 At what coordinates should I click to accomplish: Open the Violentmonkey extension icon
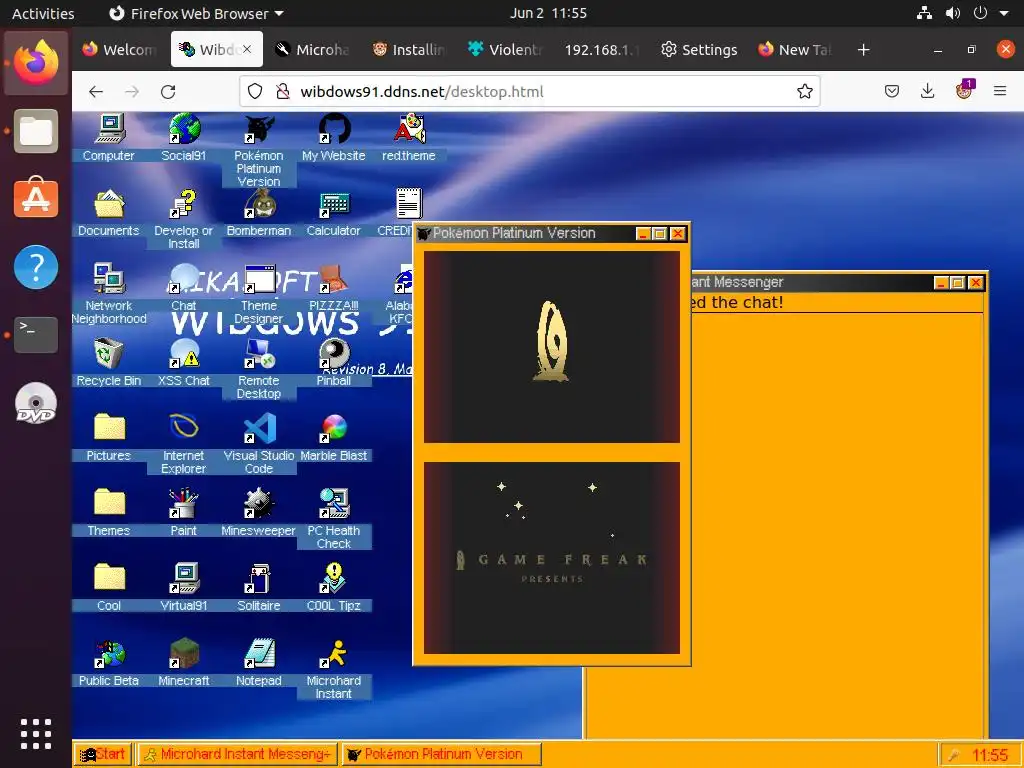[964, 90]
